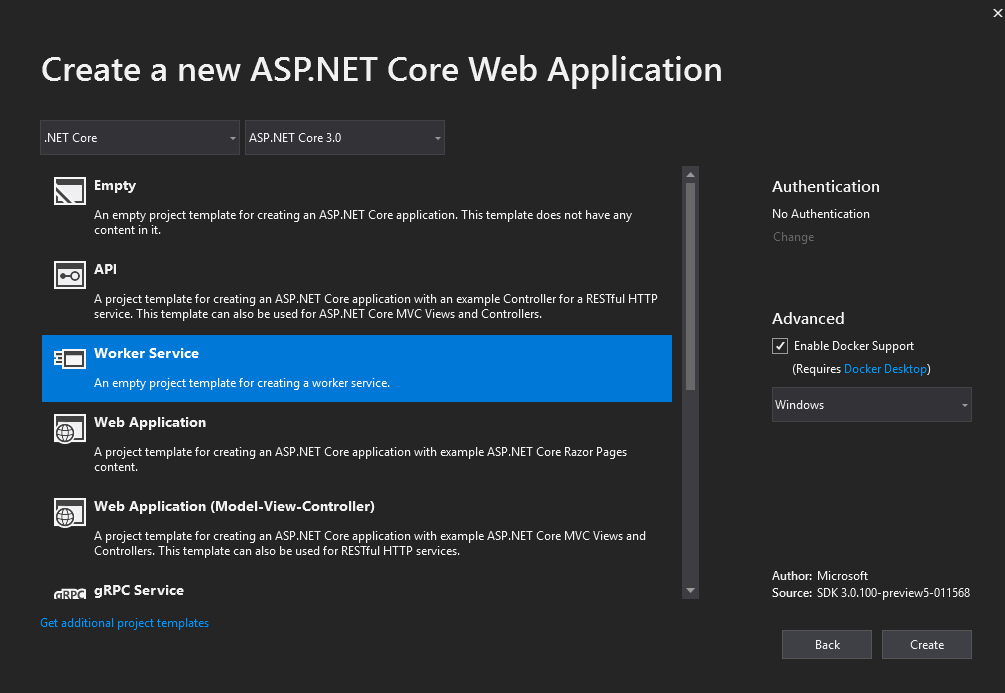1005x693 pixels.
Task: Click the Change authentication link
Action: click(x=793, y=236)
